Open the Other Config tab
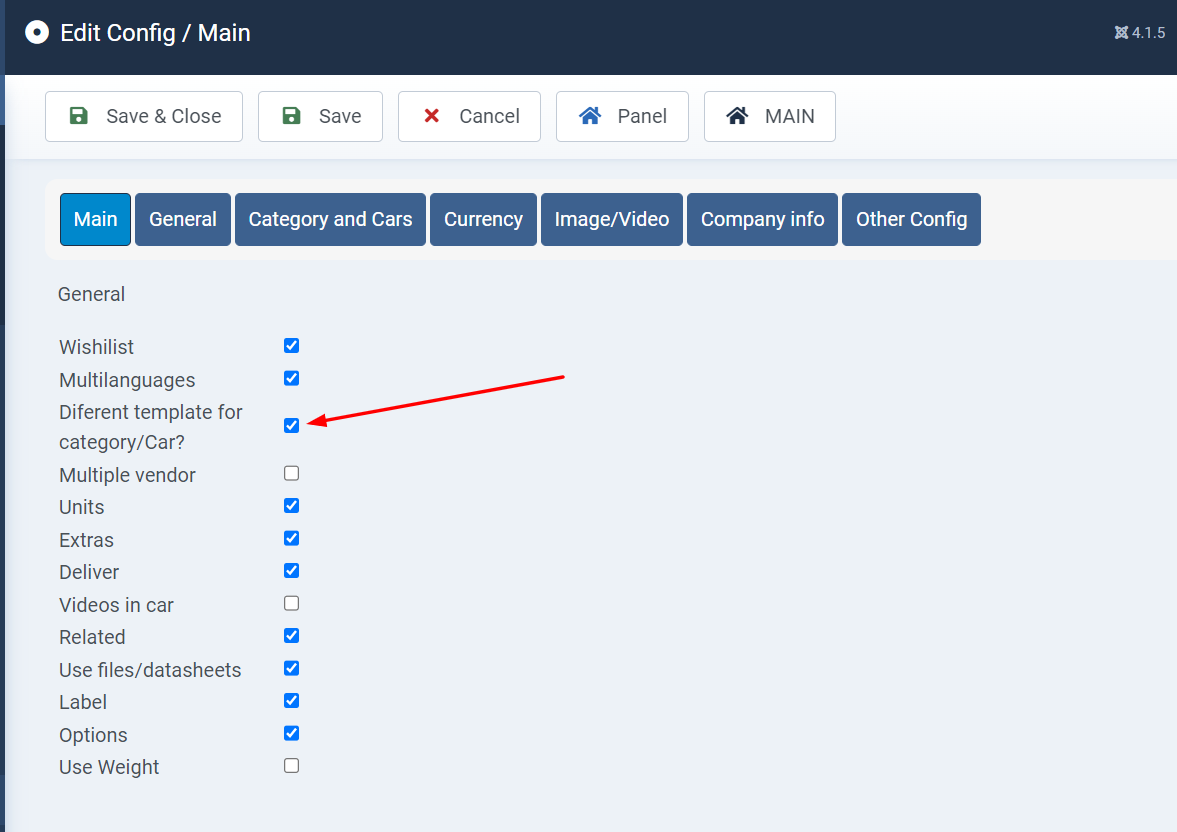Screen dimensions: 1177x832 pyautogui.click(x=911, y=219)
